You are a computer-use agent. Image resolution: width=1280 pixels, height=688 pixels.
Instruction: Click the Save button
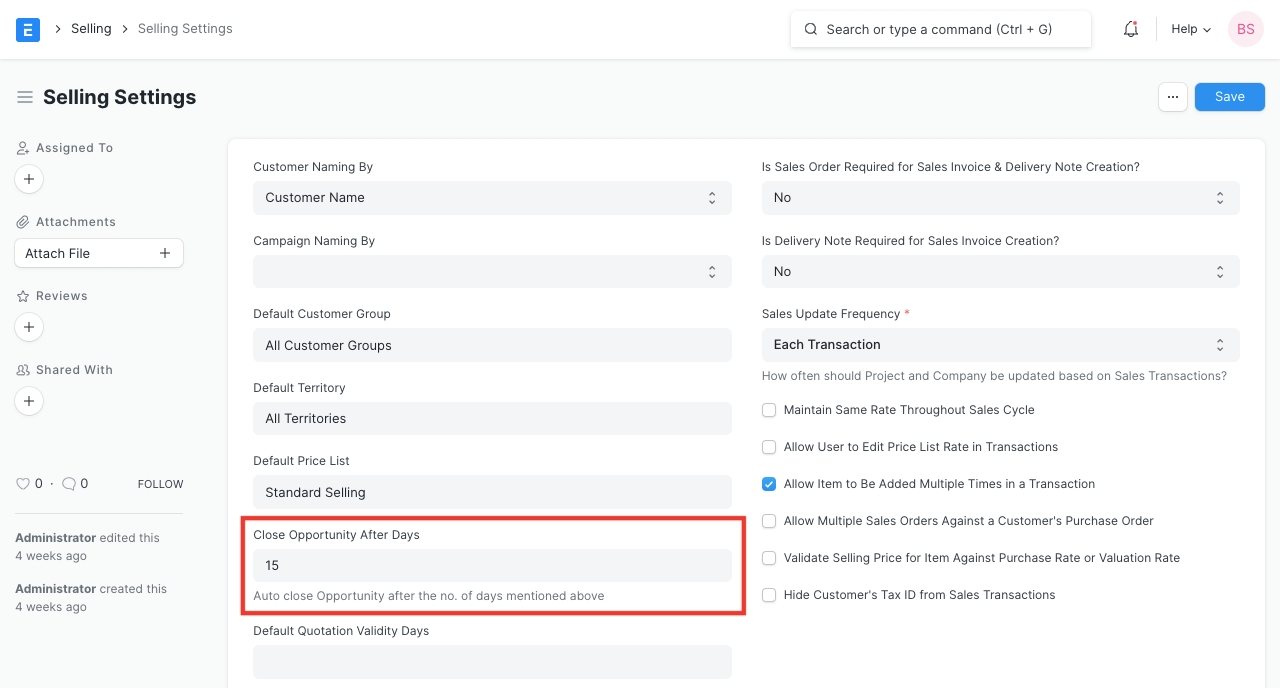pyautogui.click(x=1229, y=97)
